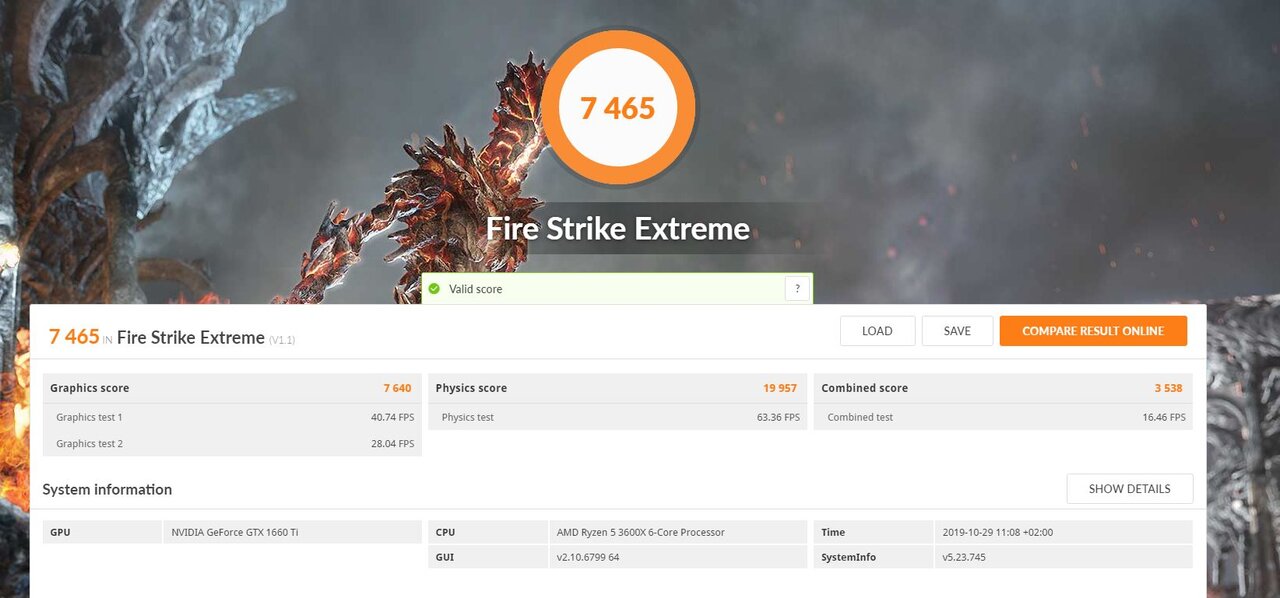Click the GUI label cell
Image resolution: width=1280 pixels, height=598 pixels.
tap(488, 557)
